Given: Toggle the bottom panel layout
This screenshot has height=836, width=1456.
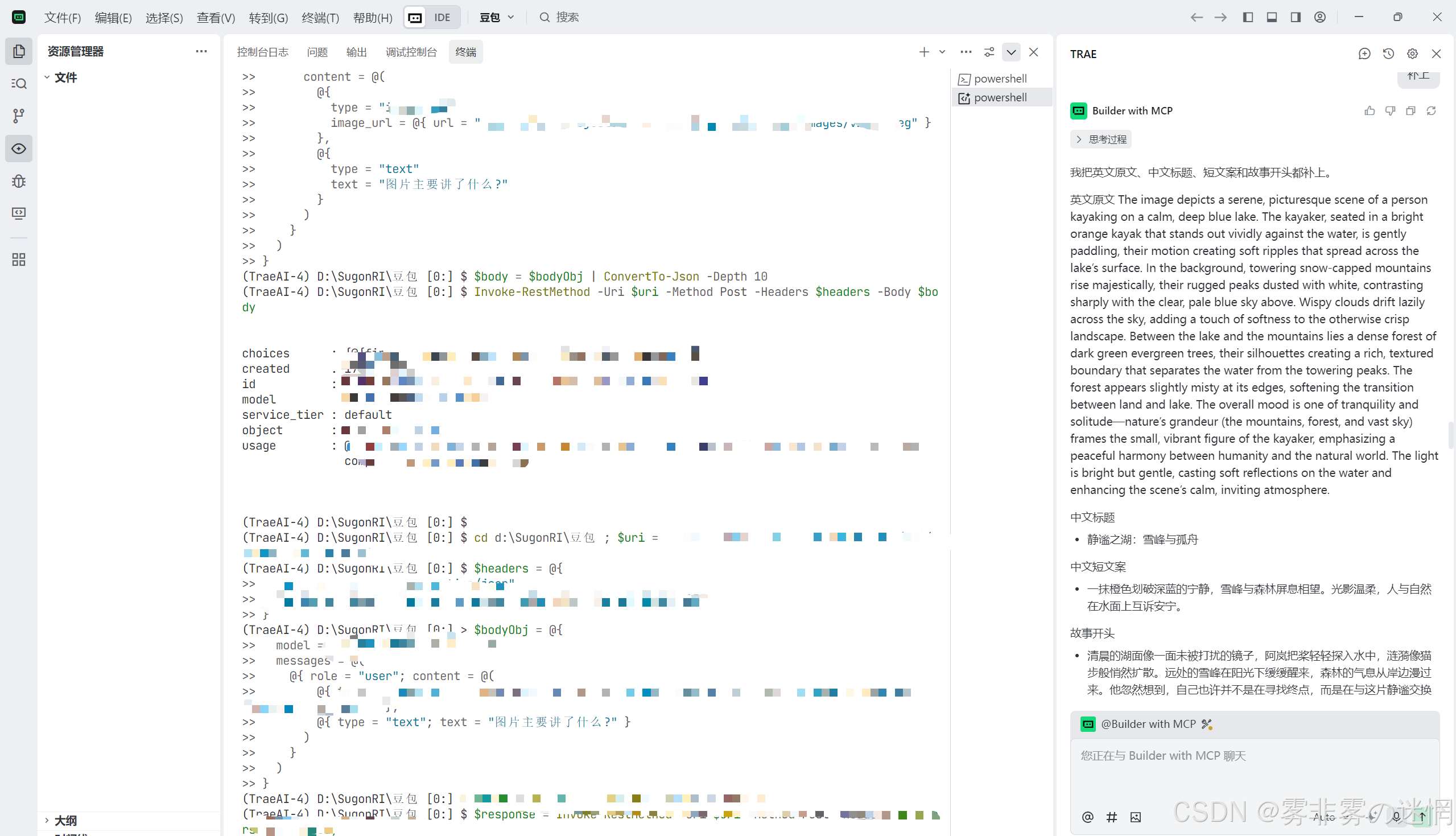Looking at the screenshot, I should pyautogui.click(x=1271, y=17).
